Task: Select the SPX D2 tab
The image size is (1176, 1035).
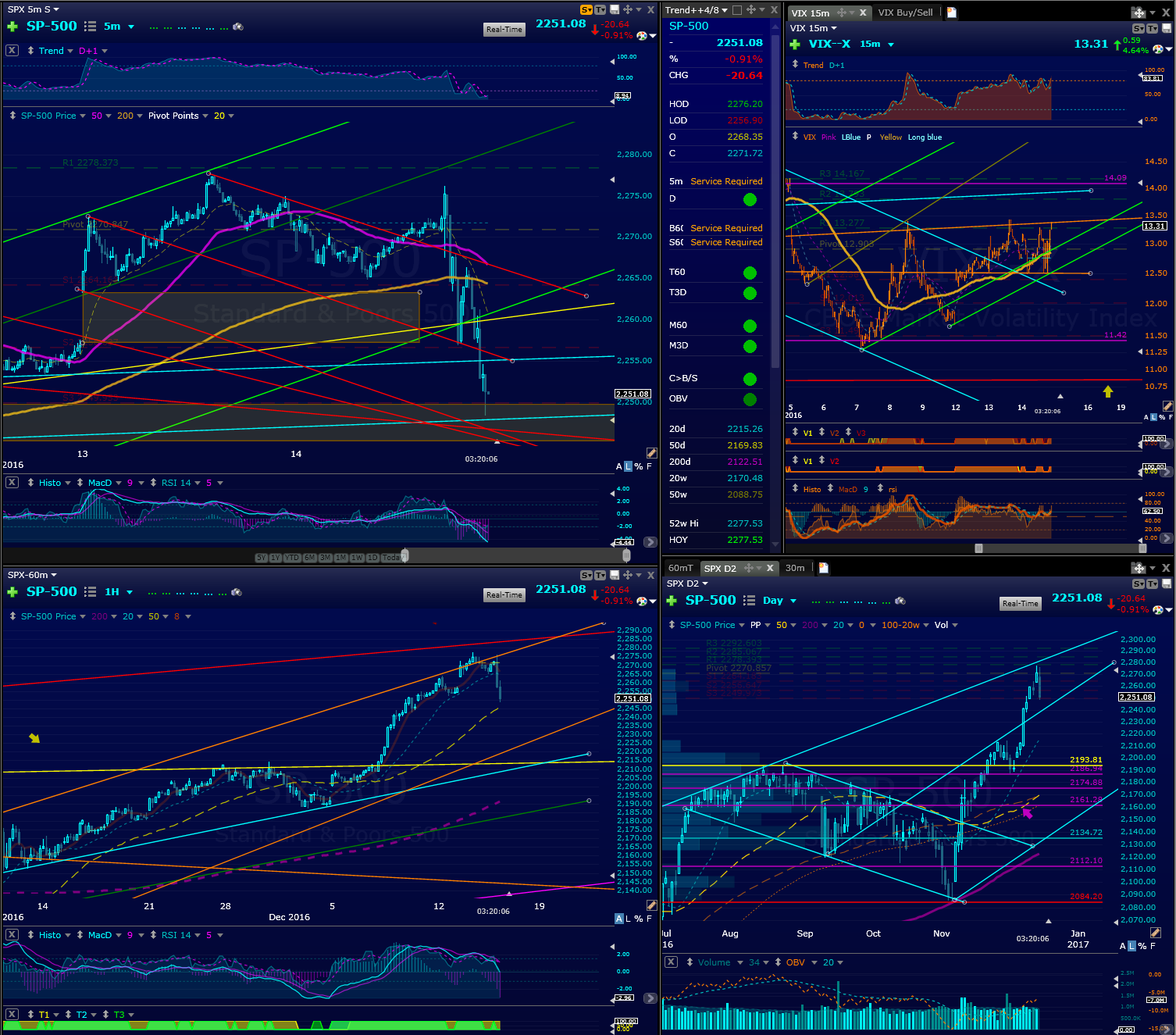Action: pos(720,569)
